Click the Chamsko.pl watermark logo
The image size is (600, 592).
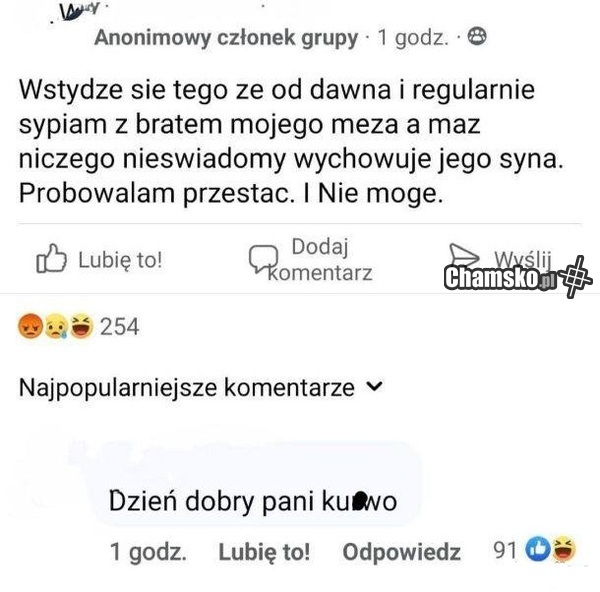[x=518, y=277]
